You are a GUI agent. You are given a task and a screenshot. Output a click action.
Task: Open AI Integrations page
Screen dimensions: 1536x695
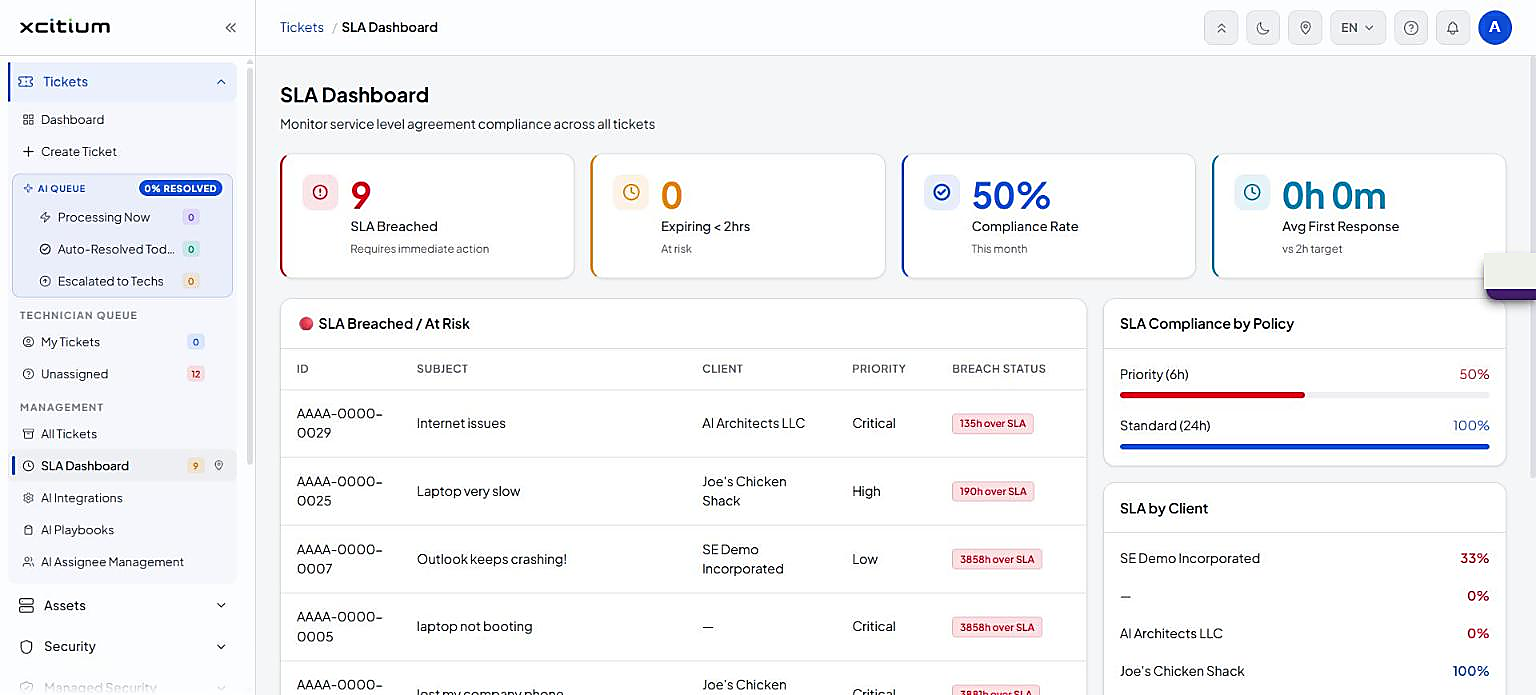[122, 498]
